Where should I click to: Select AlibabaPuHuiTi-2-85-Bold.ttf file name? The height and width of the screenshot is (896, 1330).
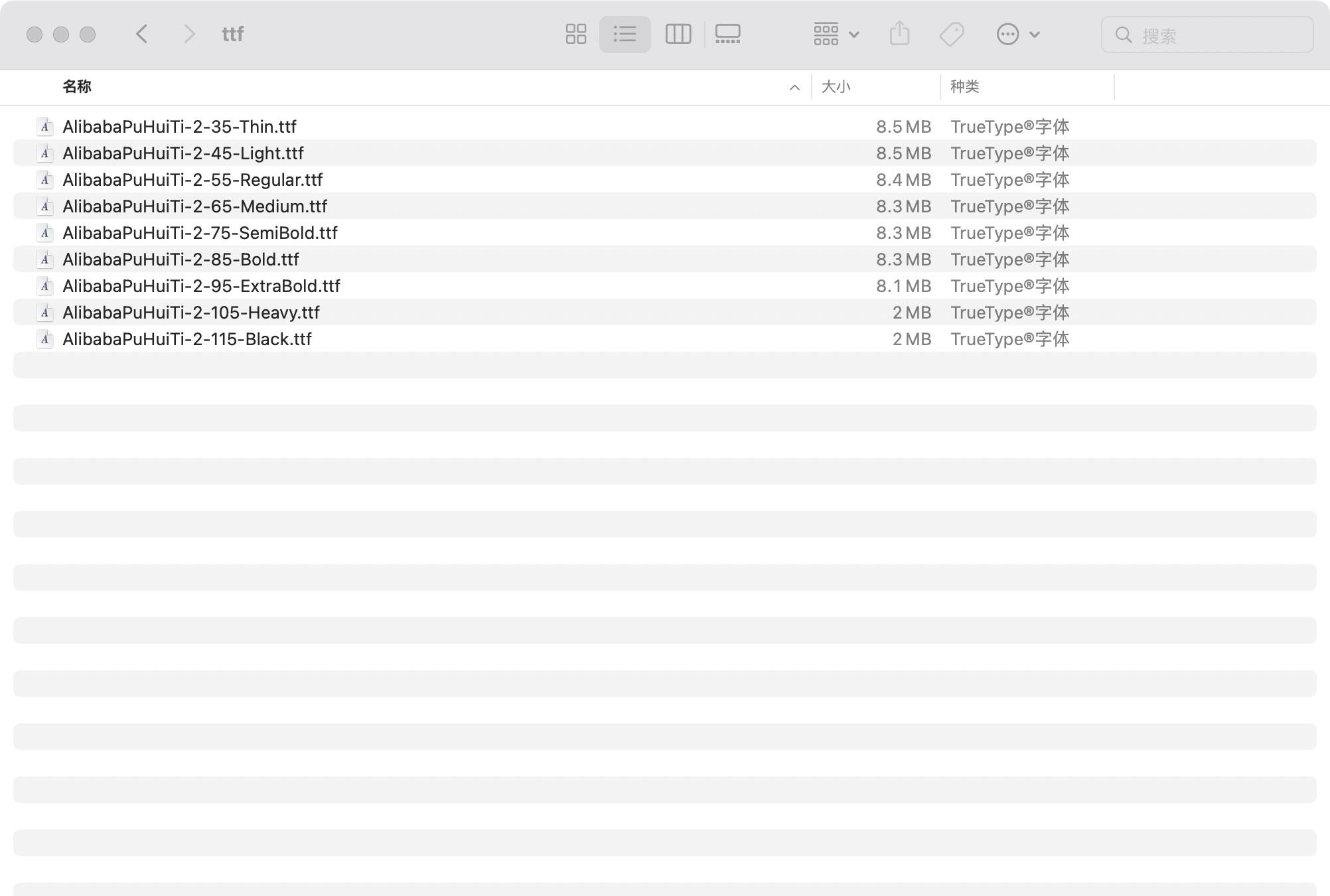[181, 259]
